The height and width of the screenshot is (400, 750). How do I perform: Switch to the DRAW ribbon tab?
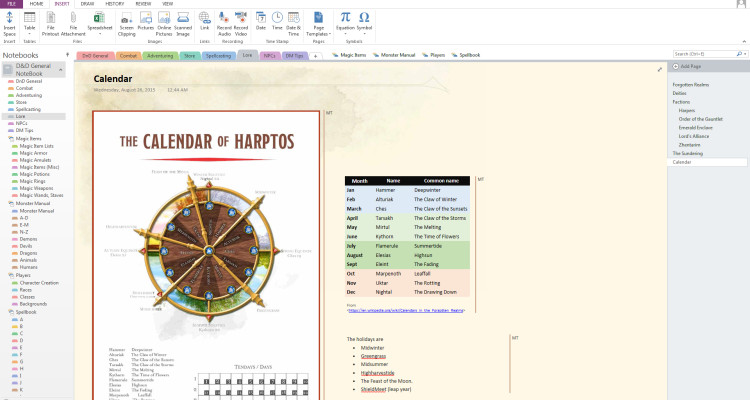pos(87,4)
